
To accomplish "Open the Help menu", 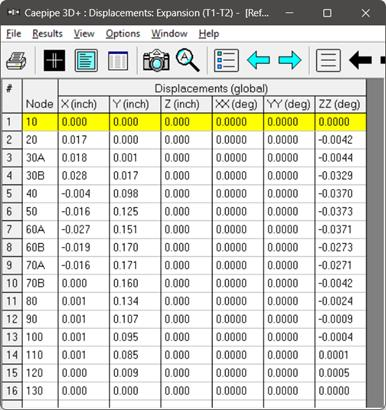I will click(209, 34).
